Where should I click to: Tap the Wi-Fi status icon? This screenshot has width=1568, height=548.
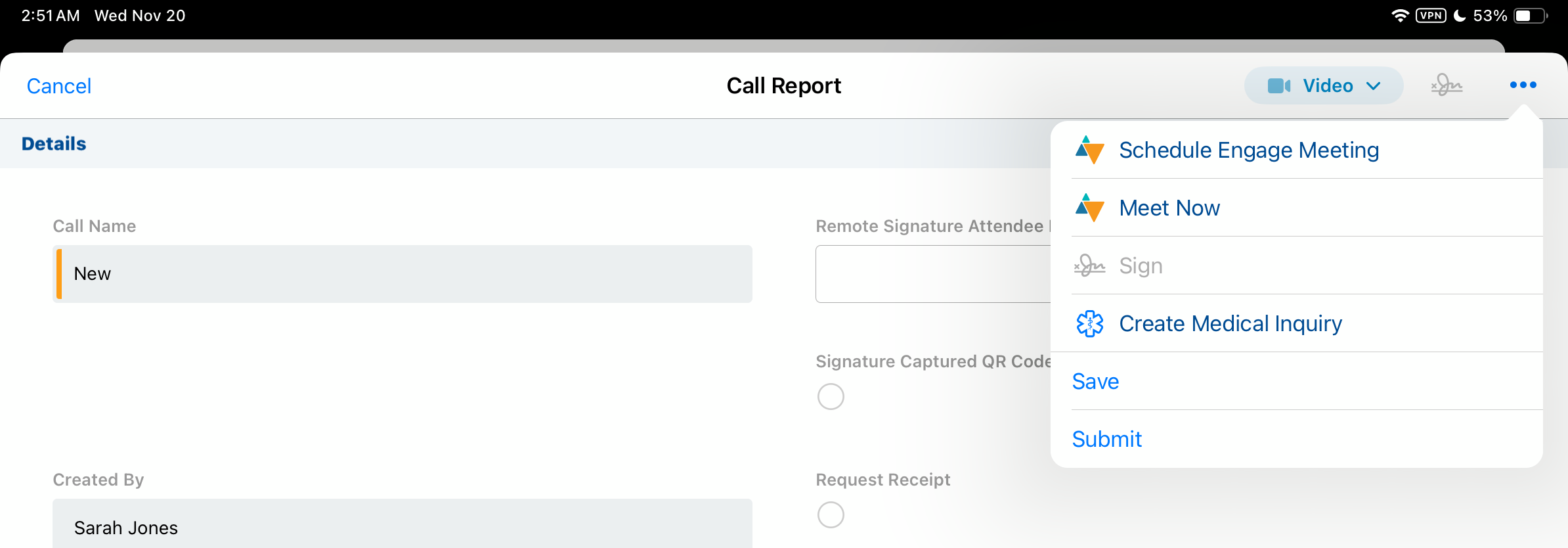(x=1399, y=16)
